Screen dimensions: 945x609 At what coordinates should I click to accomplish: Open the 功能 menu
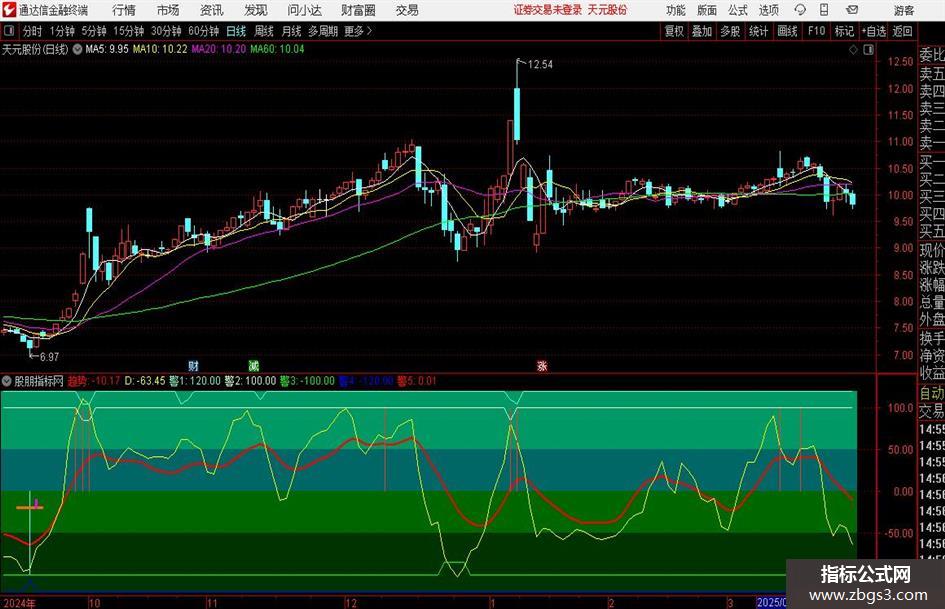coord(676,10)
